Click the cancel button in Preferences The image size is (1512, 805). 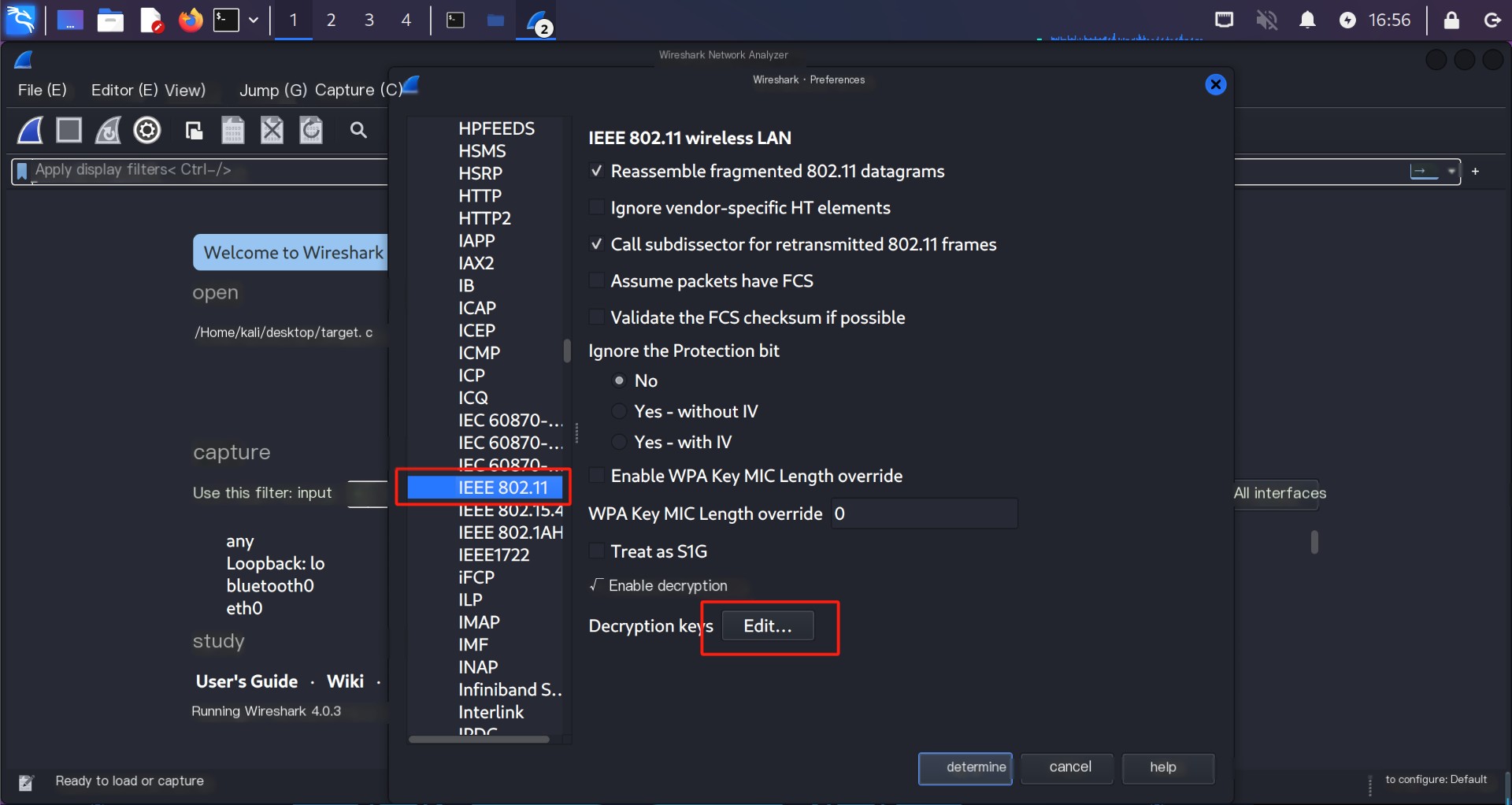click(x=1067, y=768)
